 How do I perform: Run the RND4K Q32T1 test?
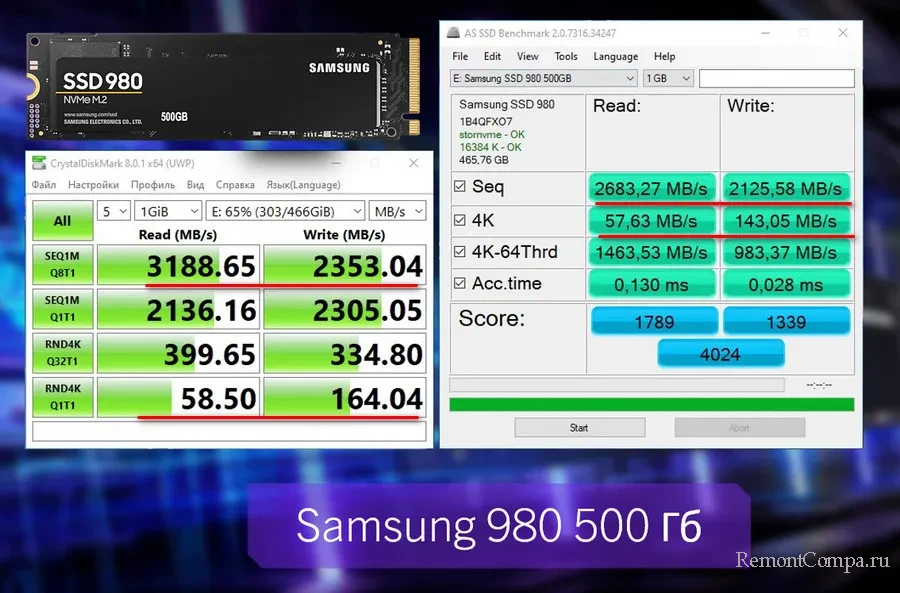tap(63, 353)
